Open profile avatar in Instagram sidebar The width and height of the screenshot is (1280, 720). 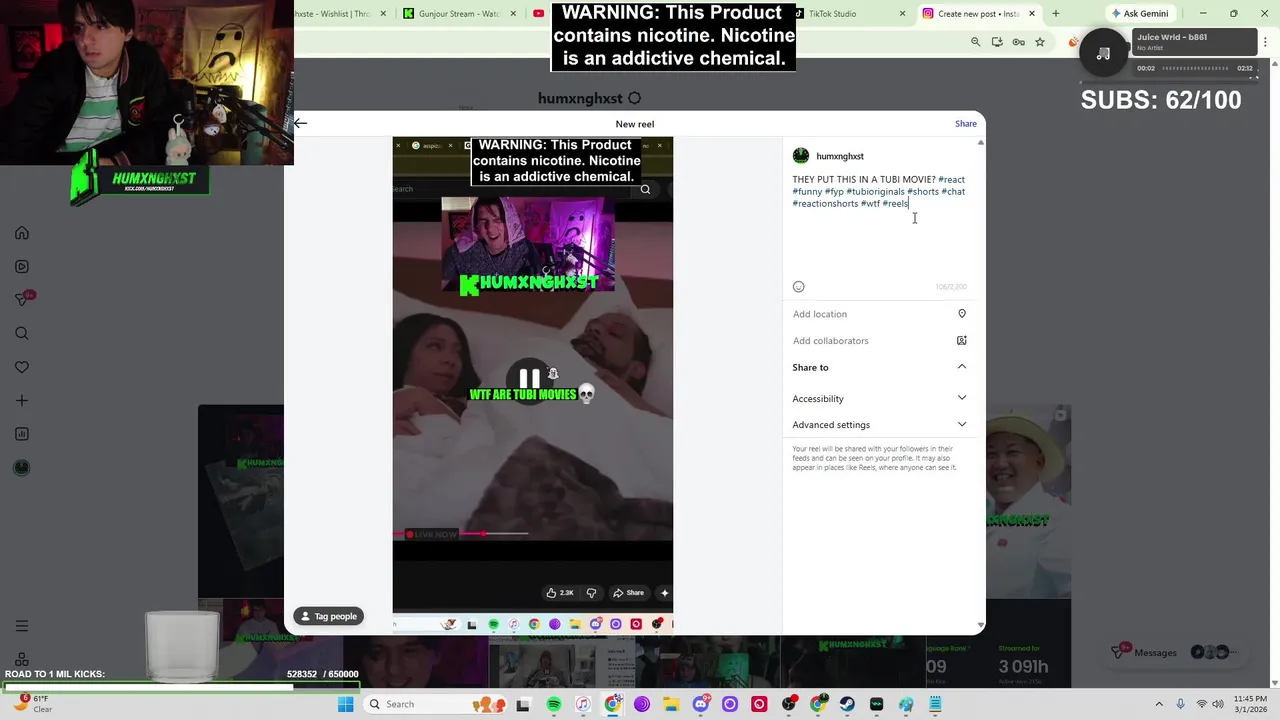pos(22,467)
